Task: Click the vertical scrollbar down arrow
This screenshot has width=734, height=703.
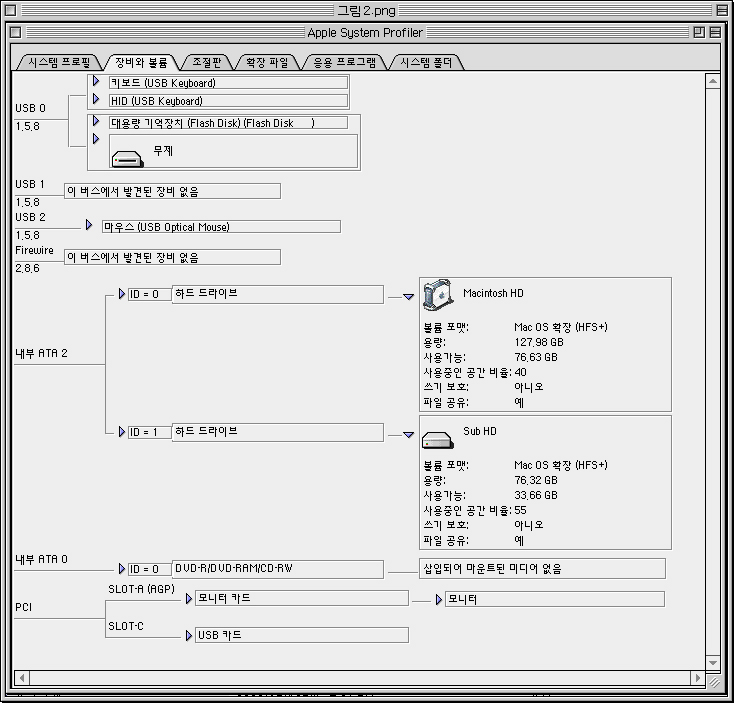Action: [712, 663]
